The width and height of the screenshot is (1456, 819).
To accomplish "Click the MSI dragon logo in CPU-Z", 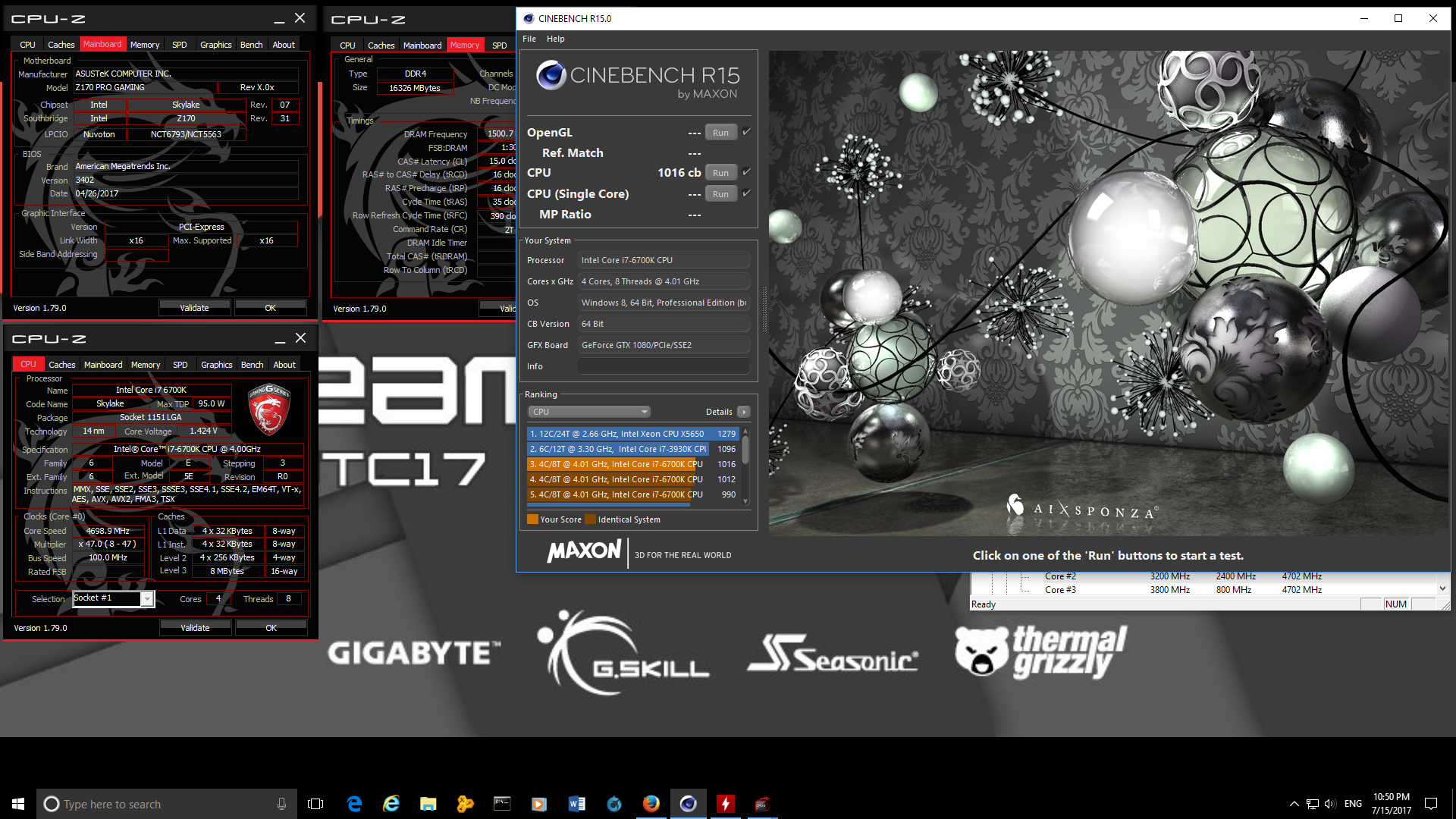I will (x=269, y=409).
